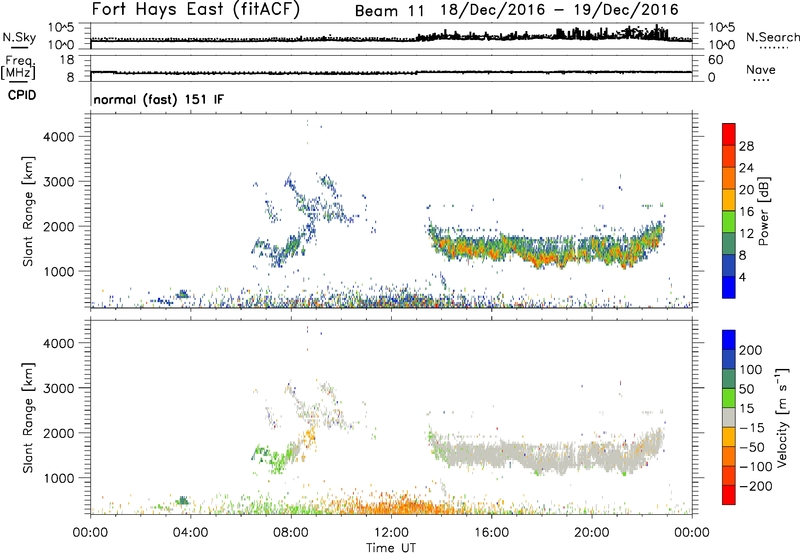Click the 'Time UT' axis title
The image size is (800, 554).
tap(391, 548)
